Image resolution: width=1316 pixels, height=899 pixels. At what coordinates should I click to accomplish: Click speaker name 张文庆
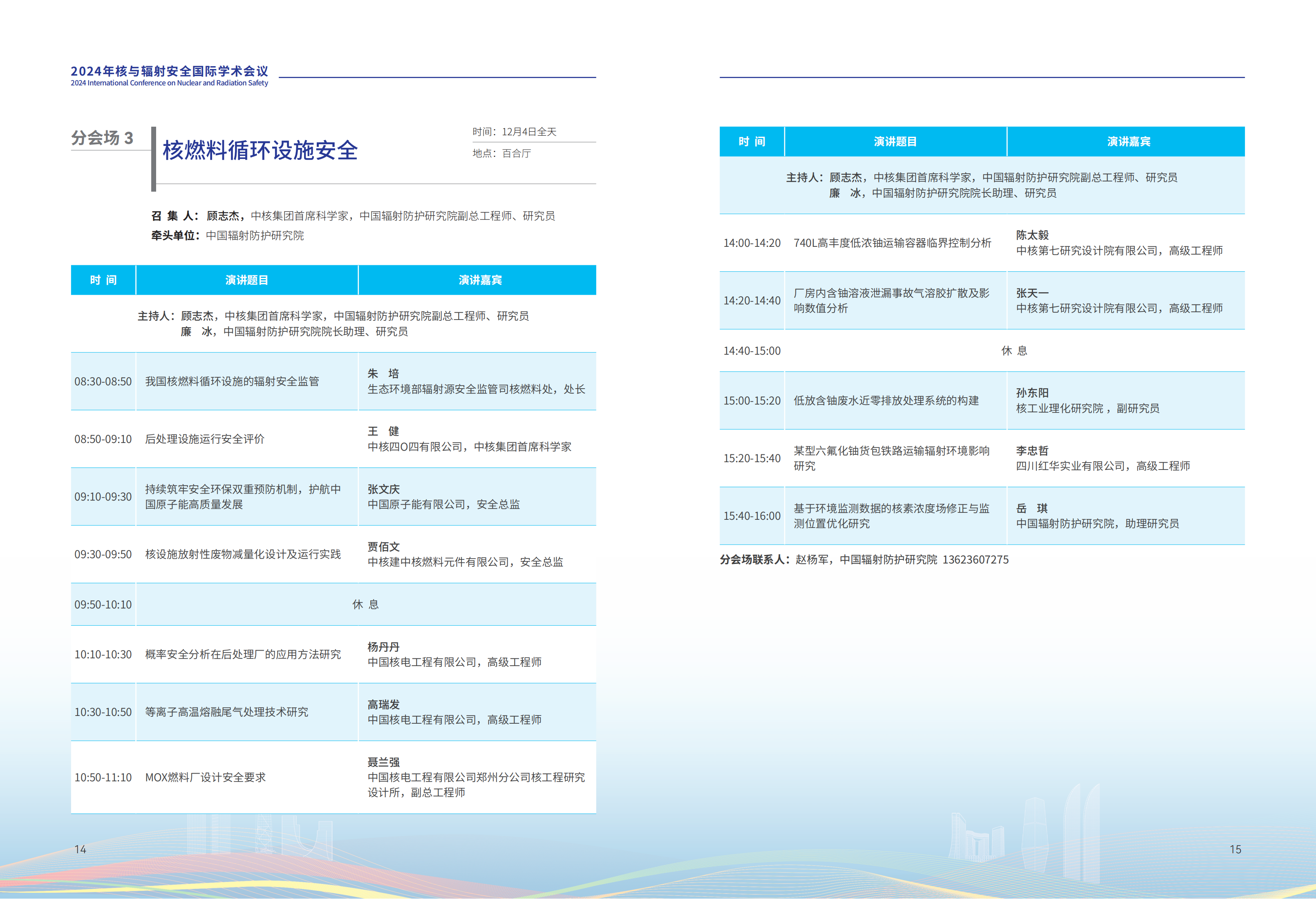click(x=383, y=489)
